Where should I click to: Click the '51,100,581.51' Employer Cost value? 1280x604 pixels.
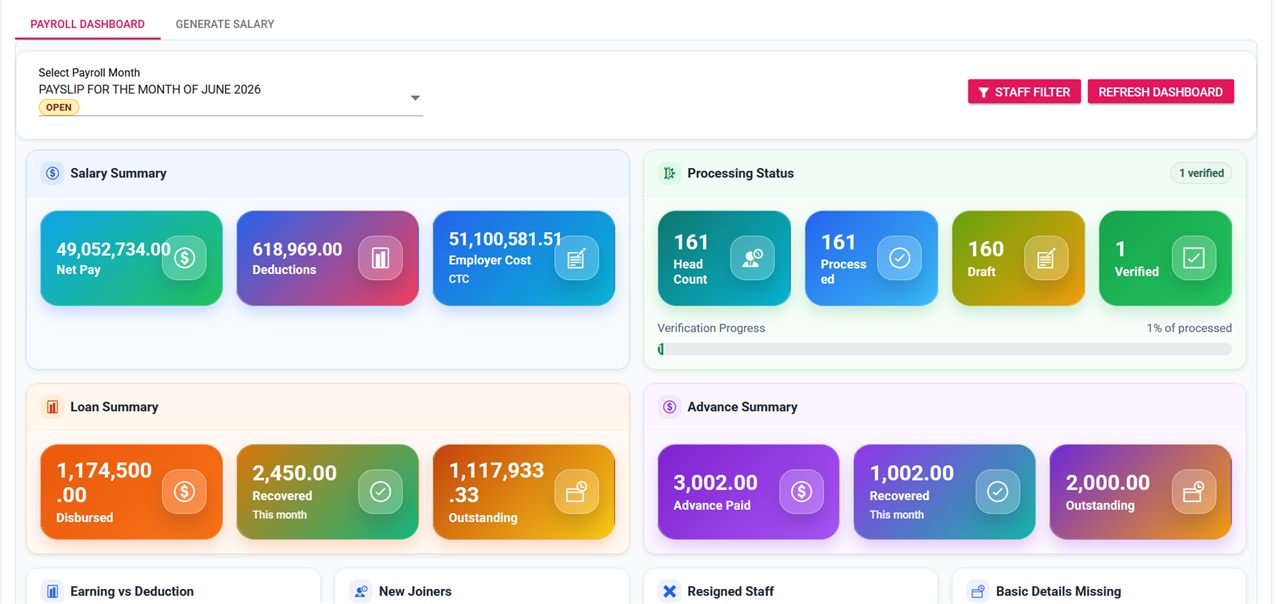(x=505, y=239)
